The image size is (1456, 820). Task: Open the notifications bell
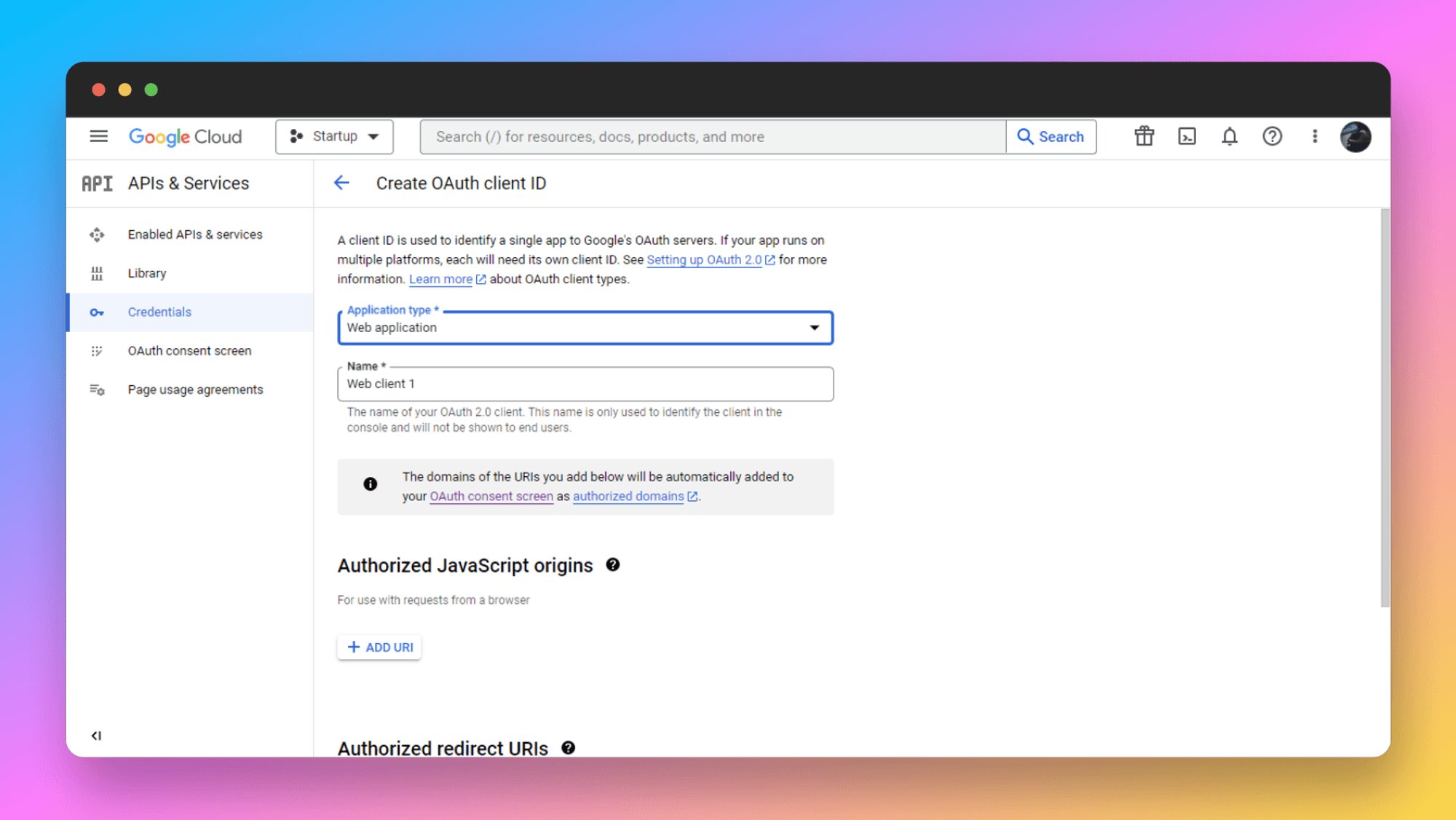coord(1229,136)
